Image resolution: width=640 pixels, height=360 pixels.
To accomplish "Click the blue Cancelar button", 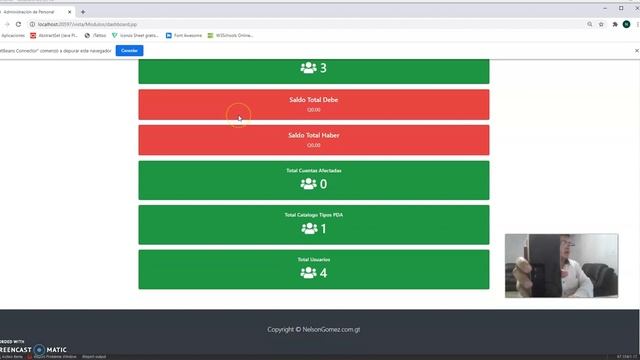I will [129, 51].
